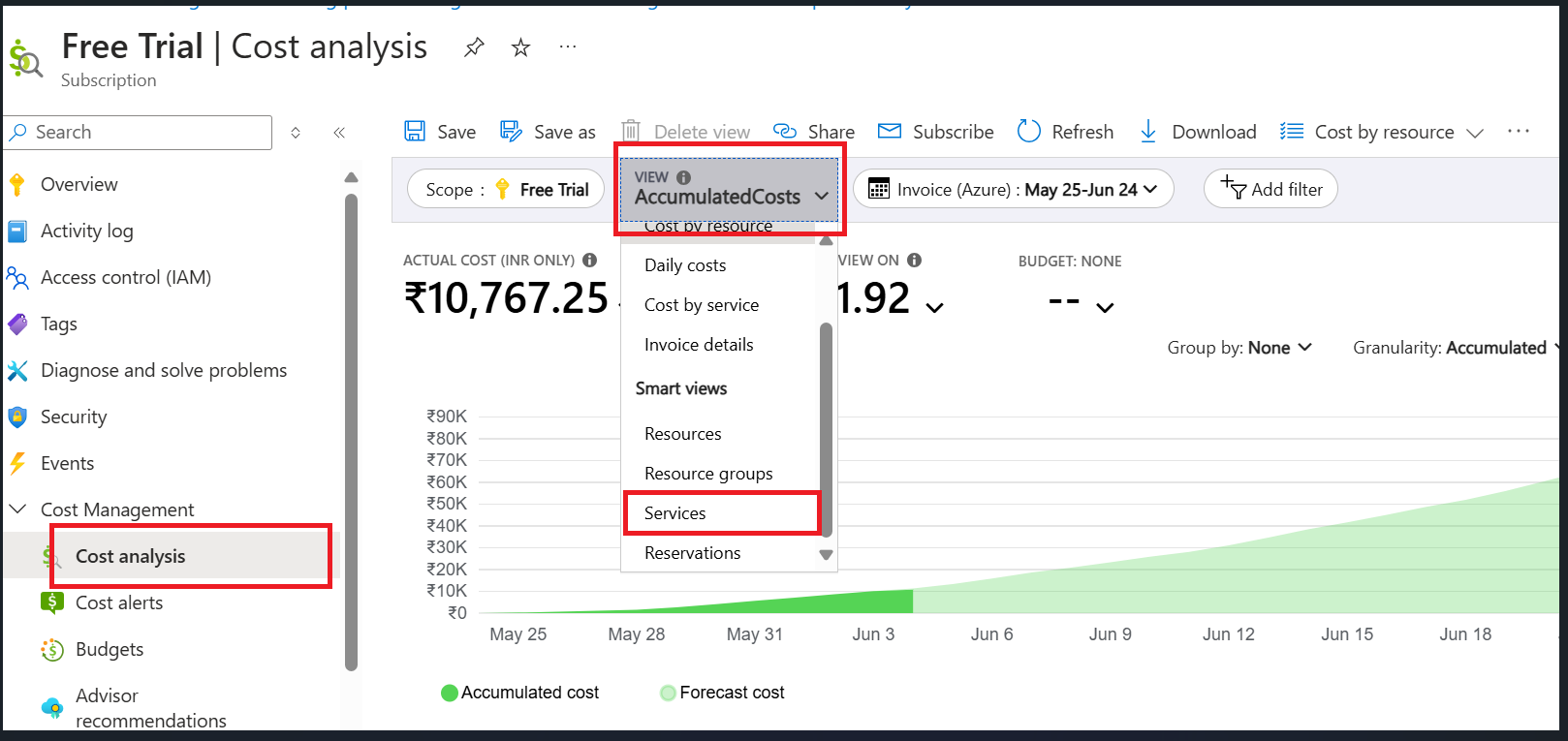Viewport: 1568px width, 741px height.
Task: Select Cost by service view
Action: point(702,305)
